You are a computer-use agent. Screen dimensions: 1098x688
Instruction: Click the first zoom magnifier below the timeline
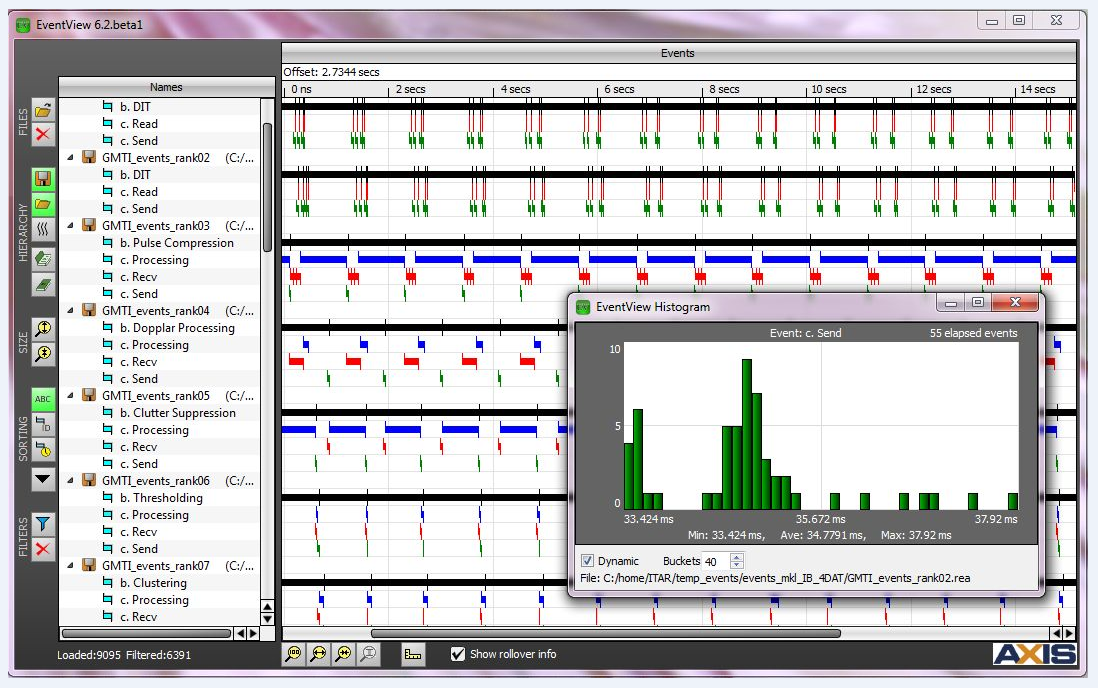point(293,654)
